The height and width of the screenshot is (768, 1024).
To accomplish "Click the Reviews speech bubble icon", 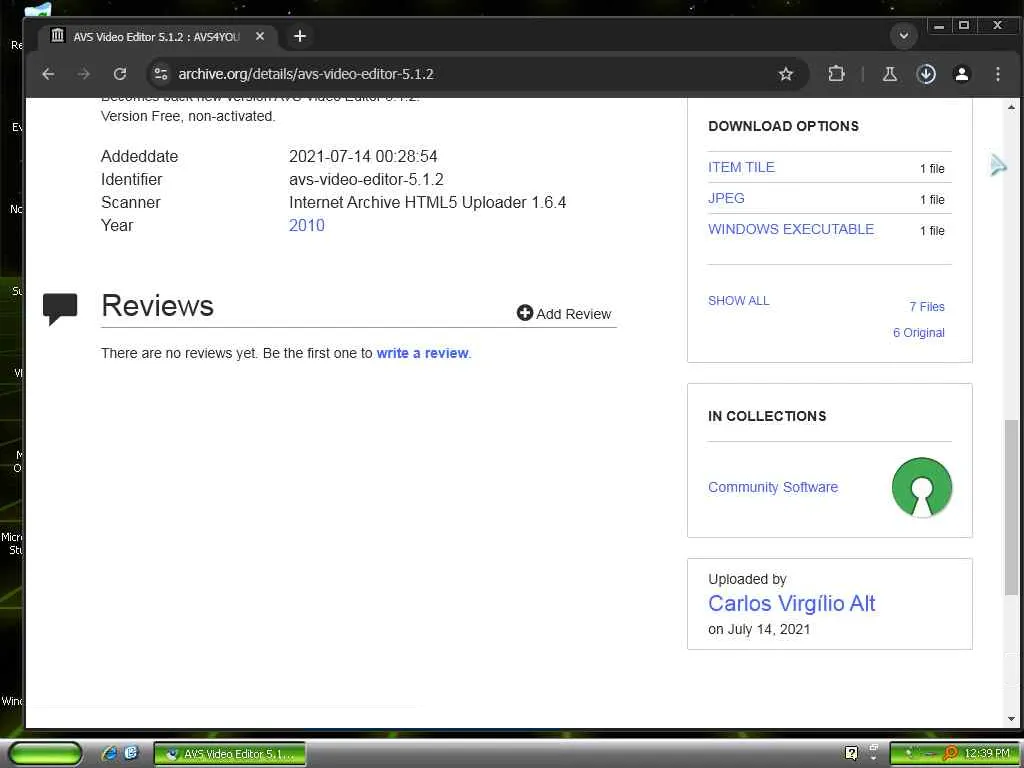I will (60, 308).
